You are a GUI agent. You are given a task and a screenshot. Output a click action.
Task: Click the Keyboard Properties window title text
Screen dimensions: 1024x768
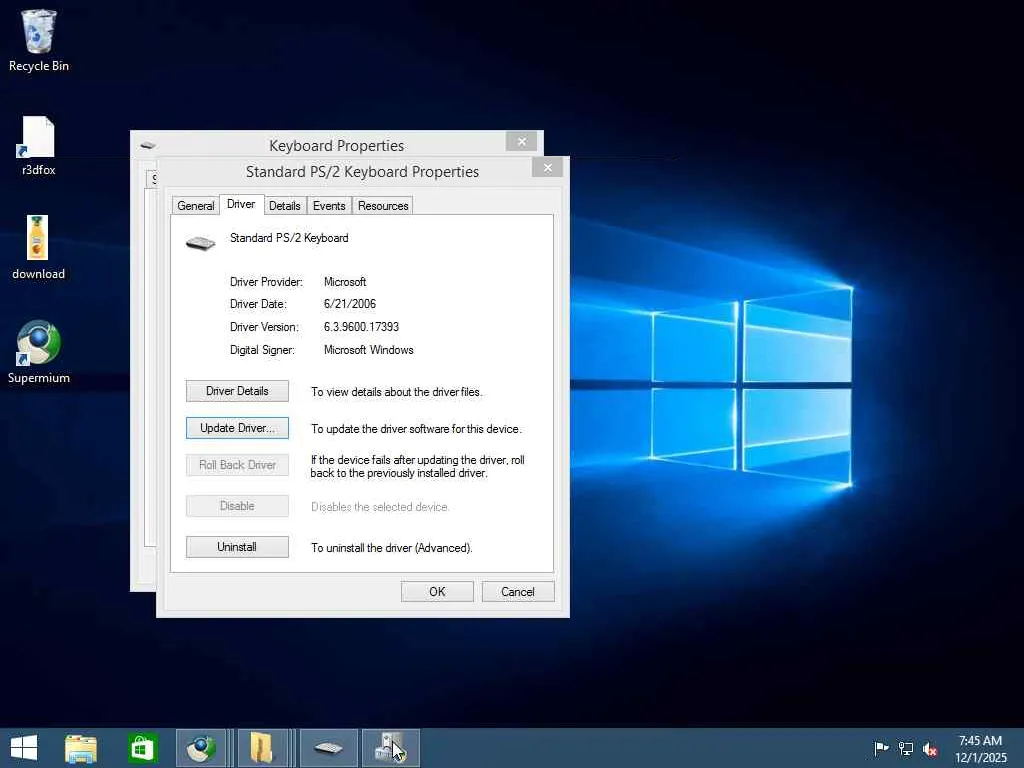(x=336, y=146)
